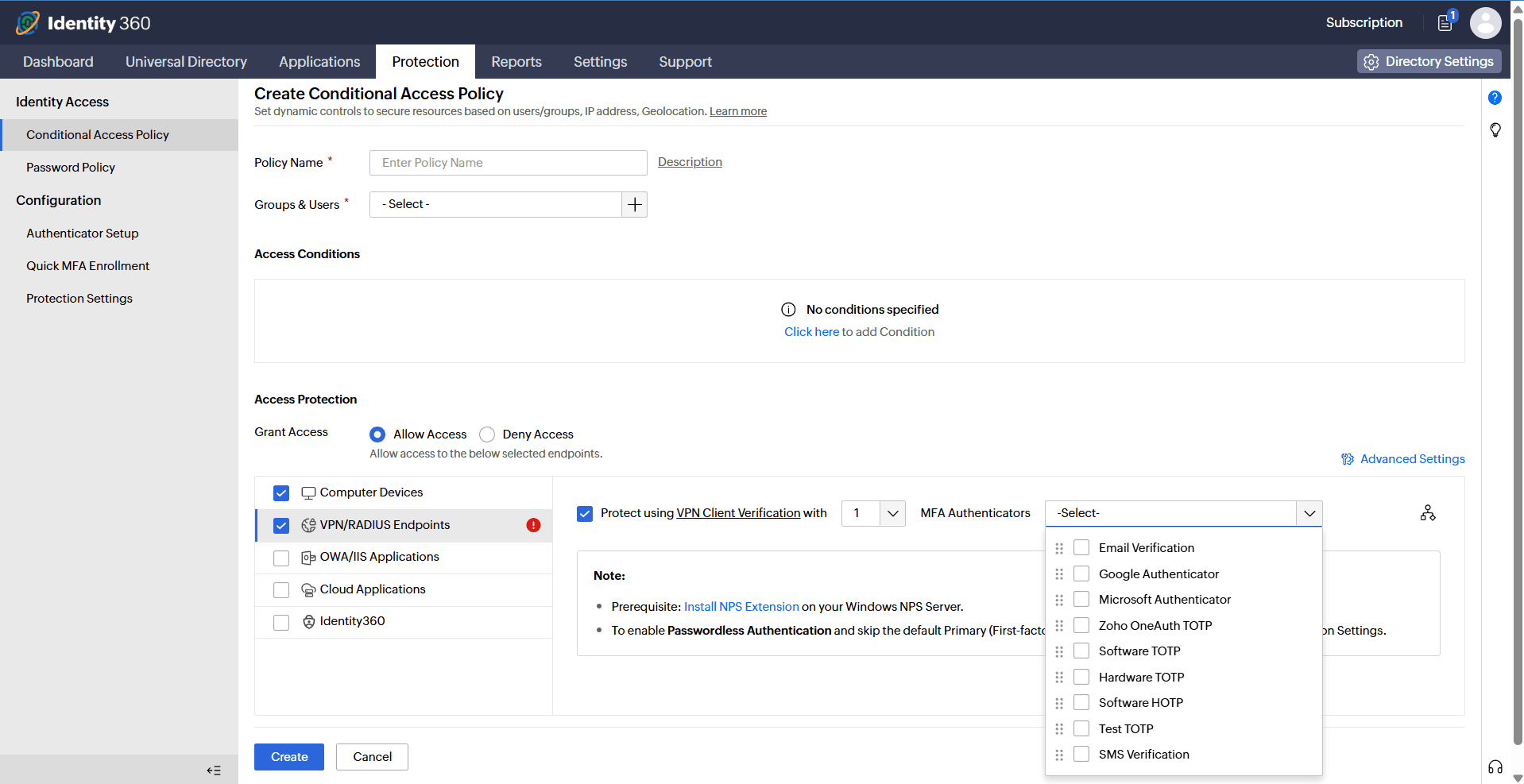1524x784 pixels.
Task: Grab the drag handle for Software TOTP
Action: 1059,651
